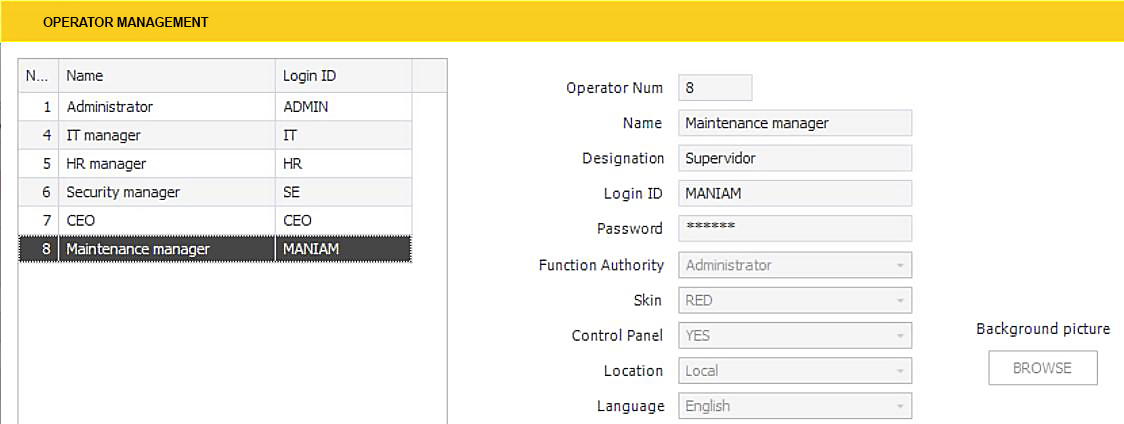Expand the Control Panel dropdown
The width and height of the screenshot is (1124, 424).
[x=795, y=335]
